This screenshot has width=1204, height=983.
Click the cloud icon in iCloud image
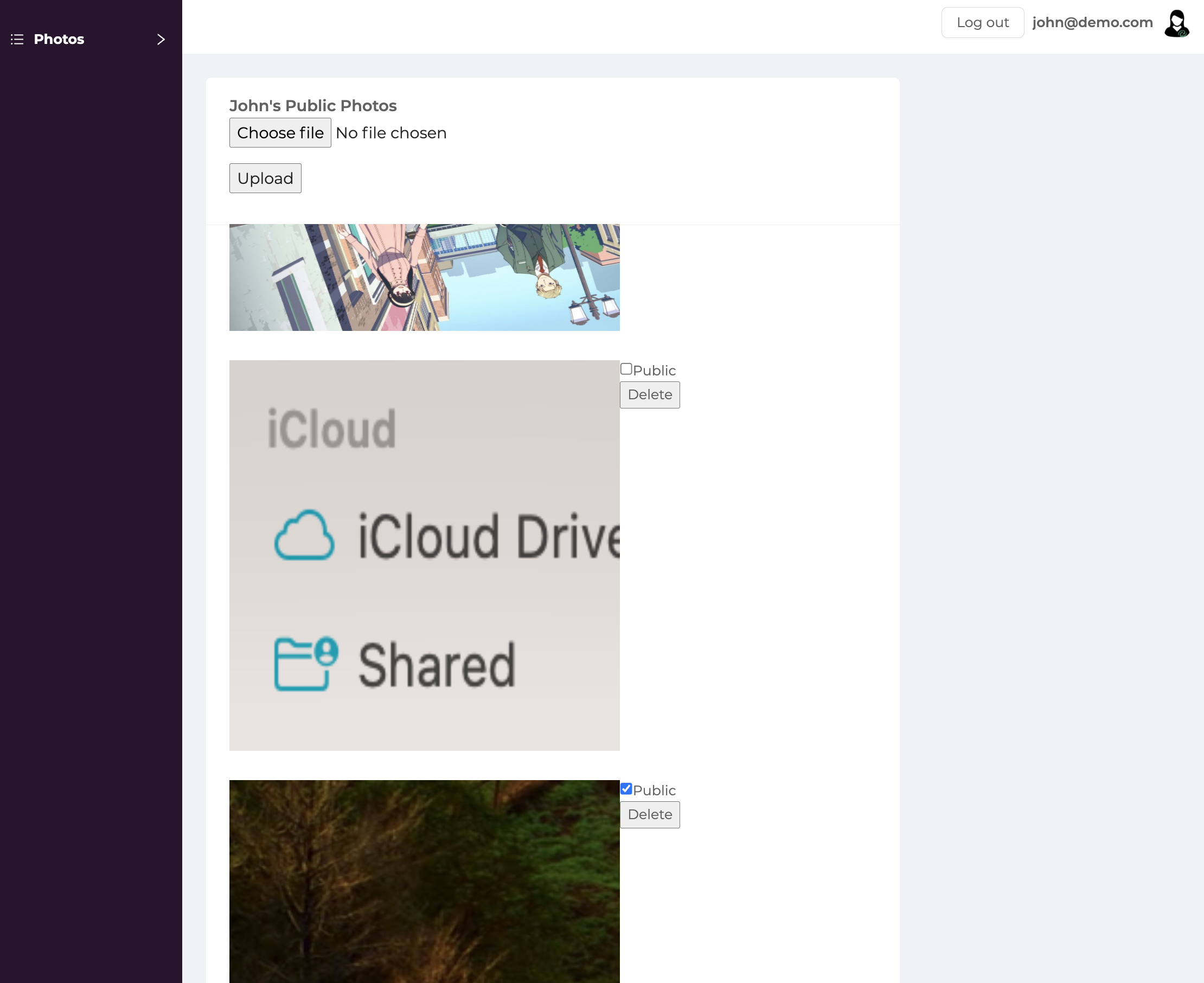coord(304,535)
